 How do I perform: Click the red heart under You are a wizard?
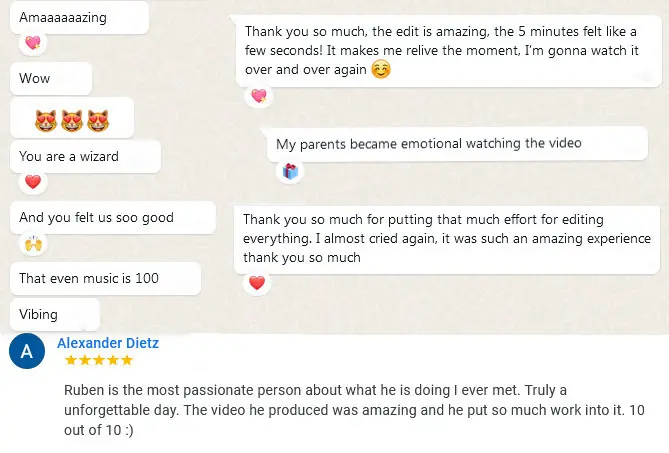[33, 182]
